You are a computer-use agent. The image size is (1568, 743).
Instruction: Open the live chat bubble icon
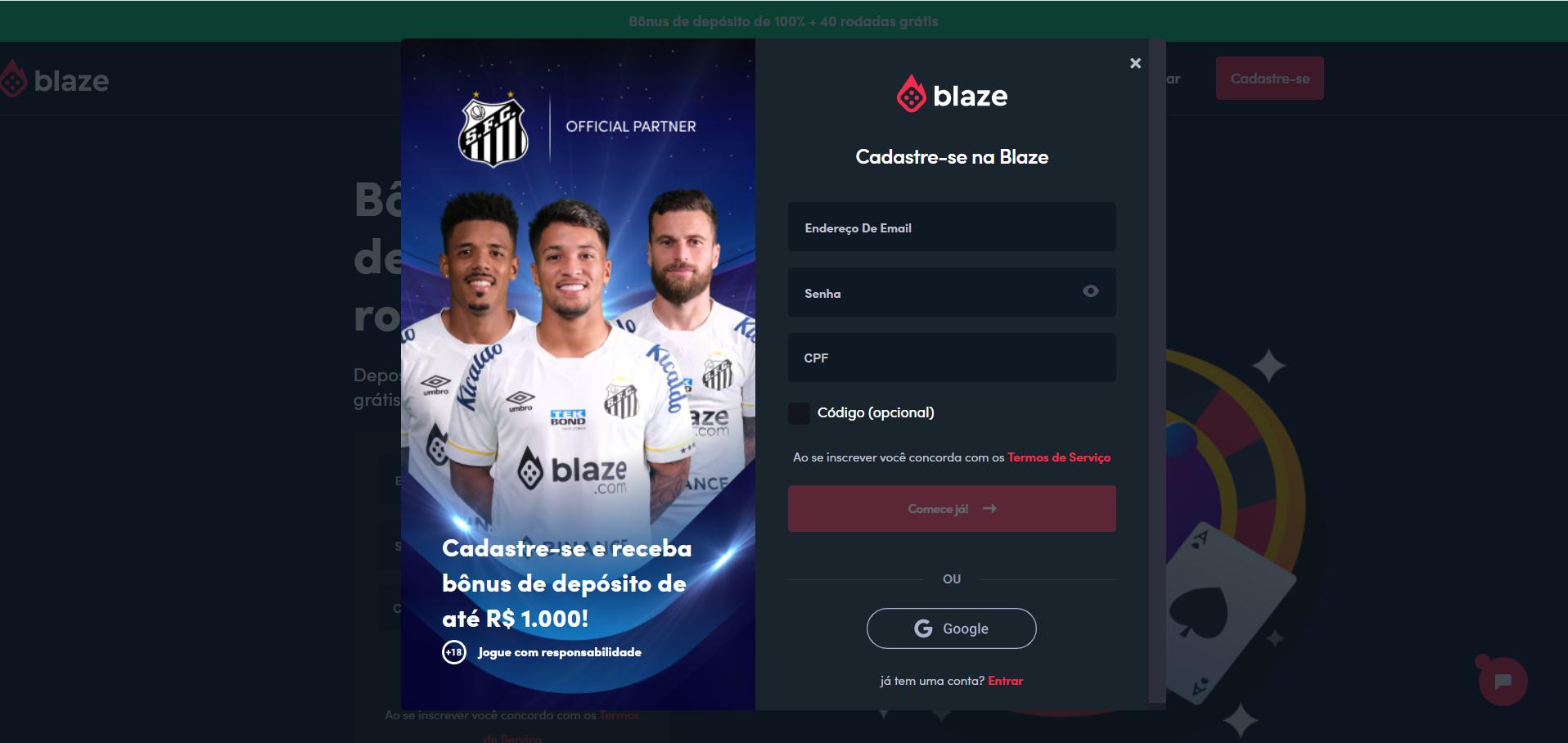click(x=1503, y=682)
